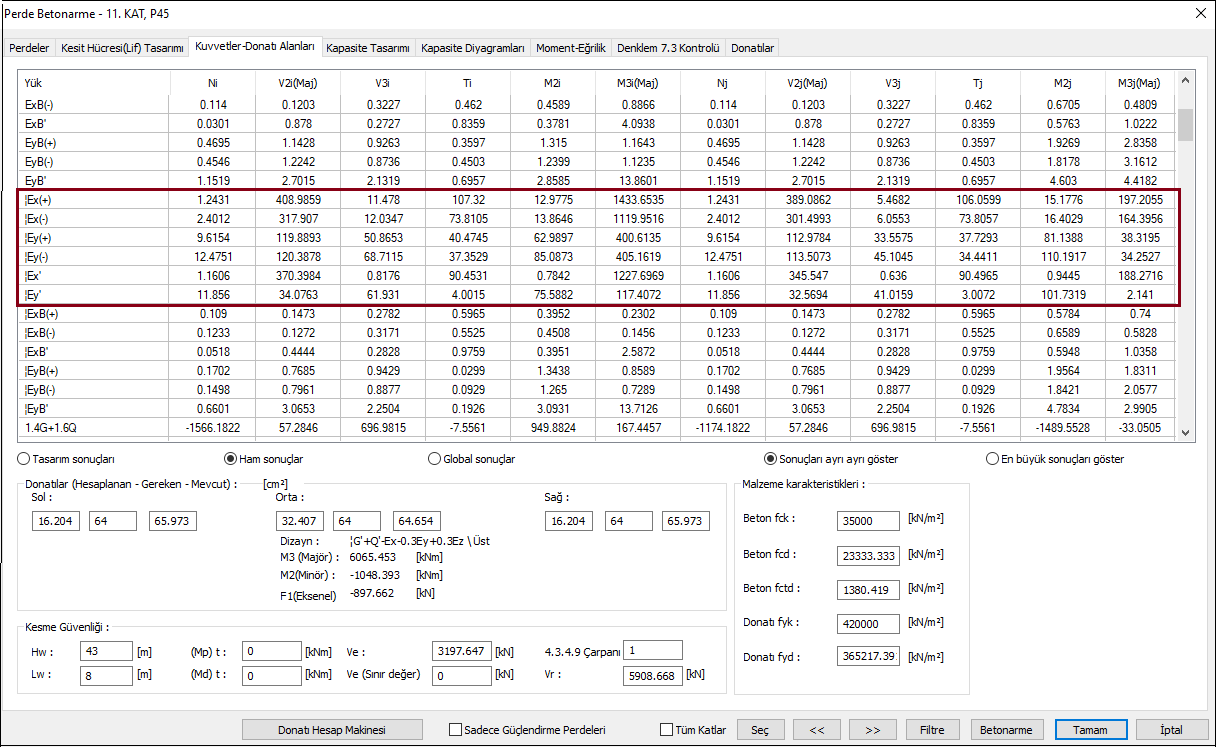Click the 4.3.4.9 Çarpanı input field

(652, 651)
